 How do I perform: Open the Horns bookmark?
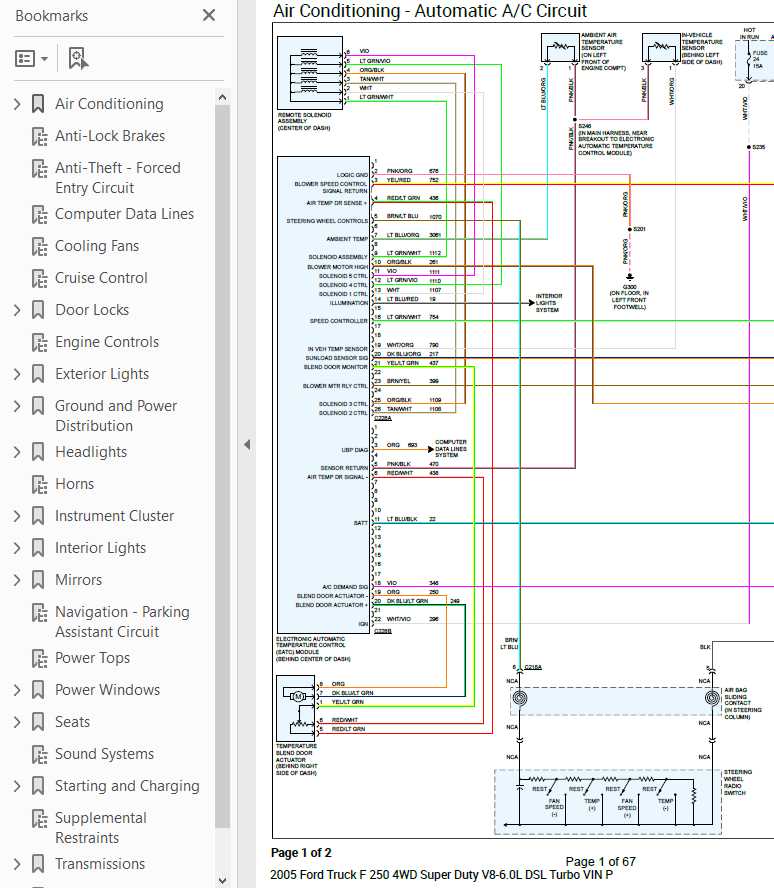pyautogui.click(x=74, y=484)
